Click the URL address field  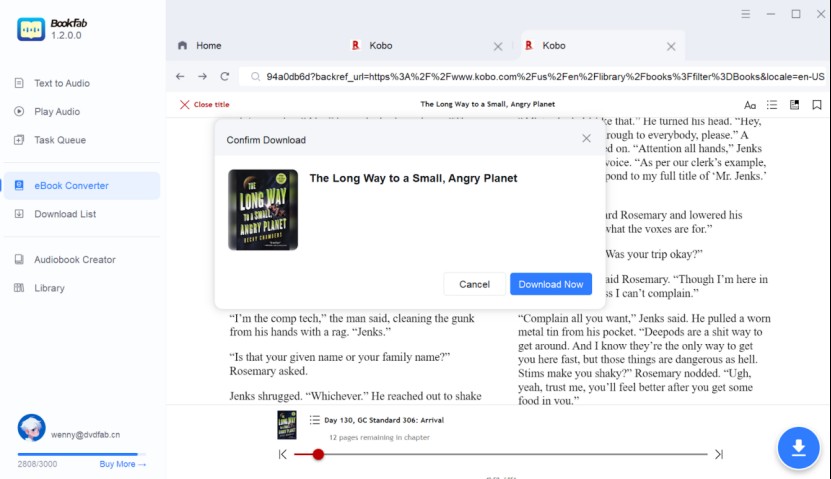533,77
